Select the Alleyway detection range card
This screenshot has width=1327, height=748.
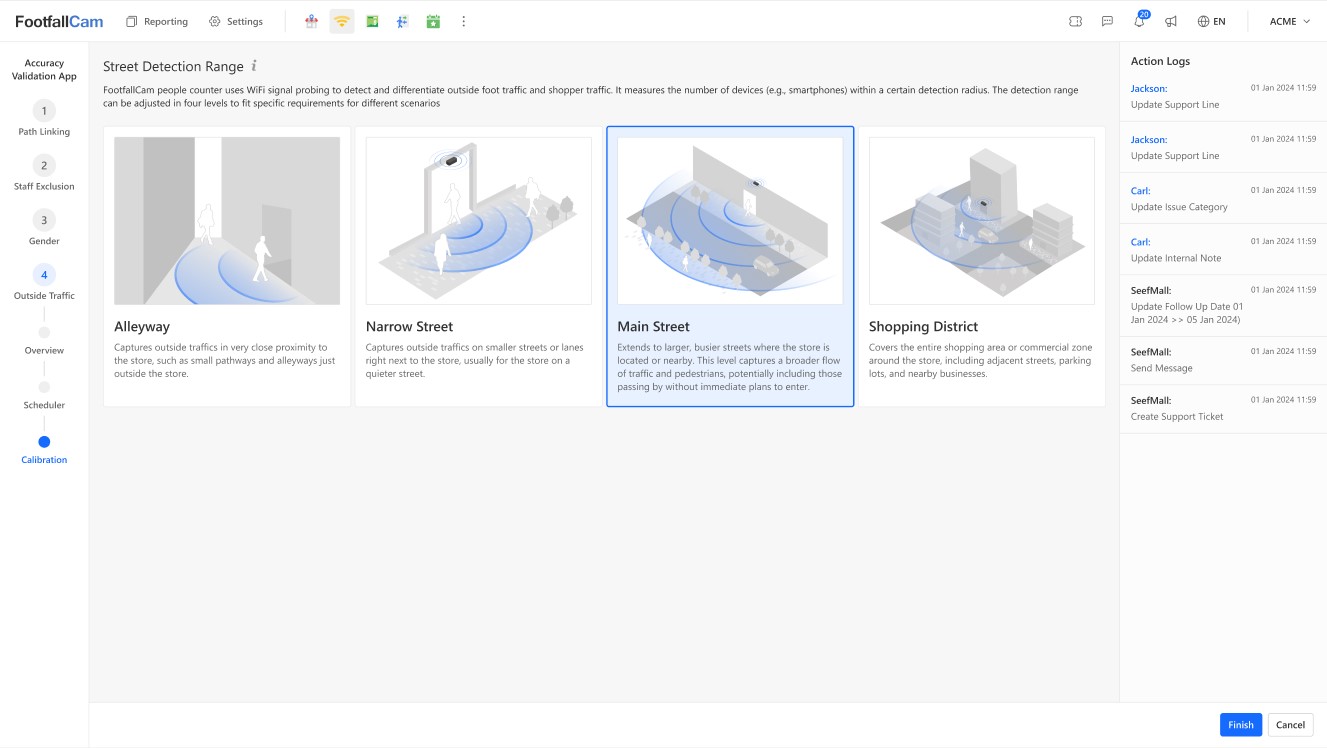pyautogui.click(x=227, y=266)
